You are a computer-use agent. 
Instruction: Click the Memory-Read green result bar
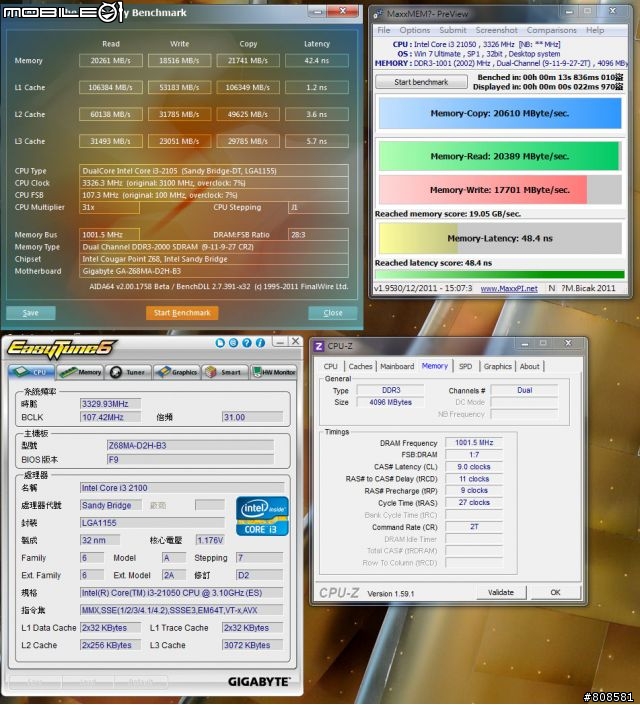pyautogui.click(x=500, y=156)
